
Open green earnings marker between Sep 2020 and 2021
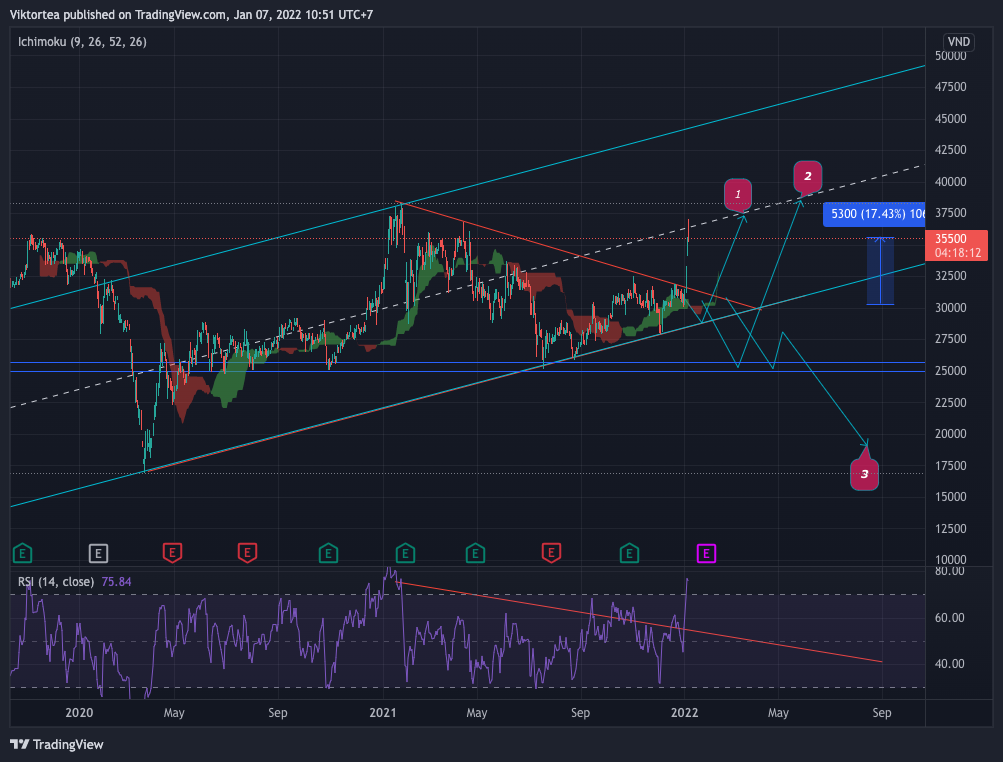click(328, 553)
